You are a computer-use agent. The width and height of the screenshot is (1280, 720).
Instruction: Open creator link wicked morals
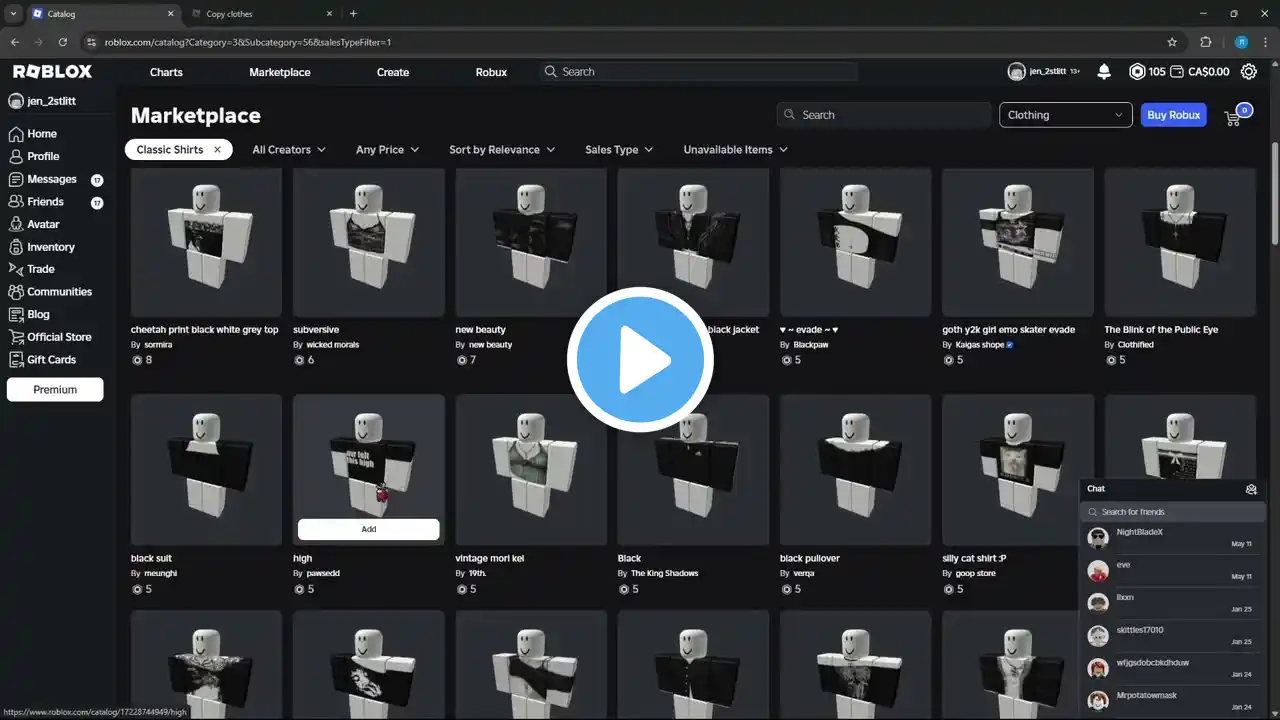pos(332,345)
